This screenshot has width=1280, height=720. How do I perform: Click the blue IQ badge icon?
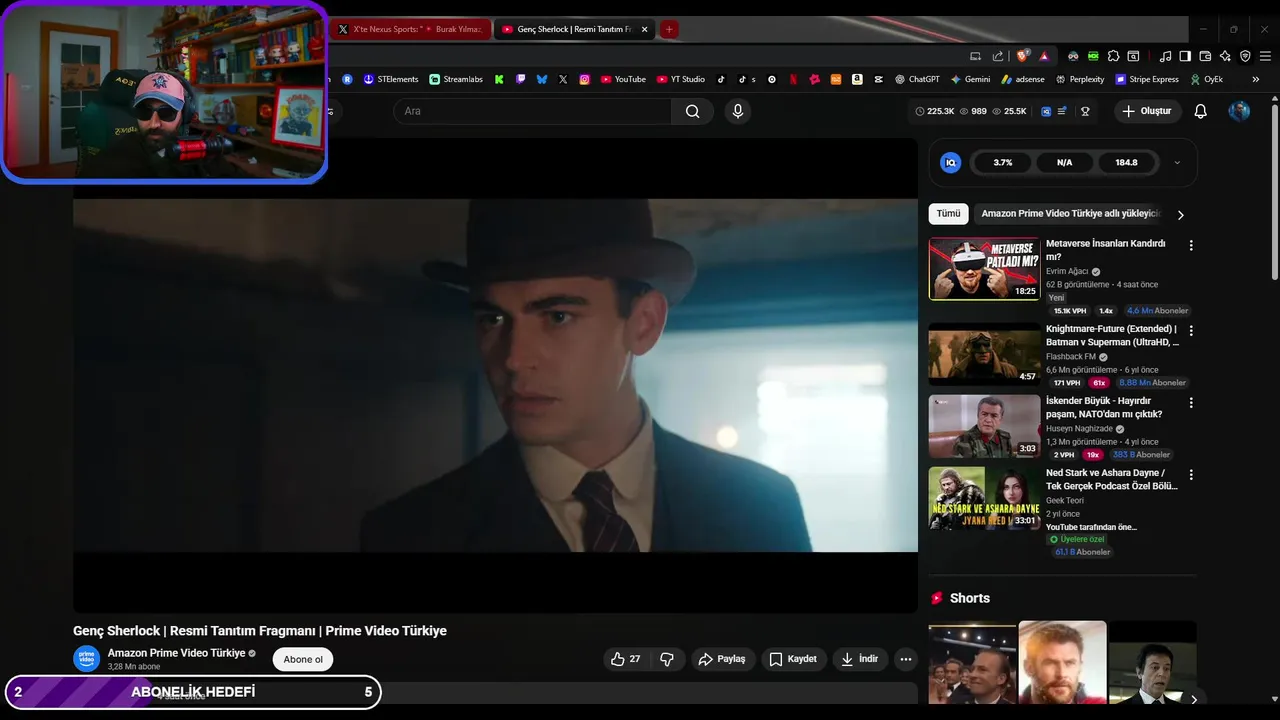(951, 162)
